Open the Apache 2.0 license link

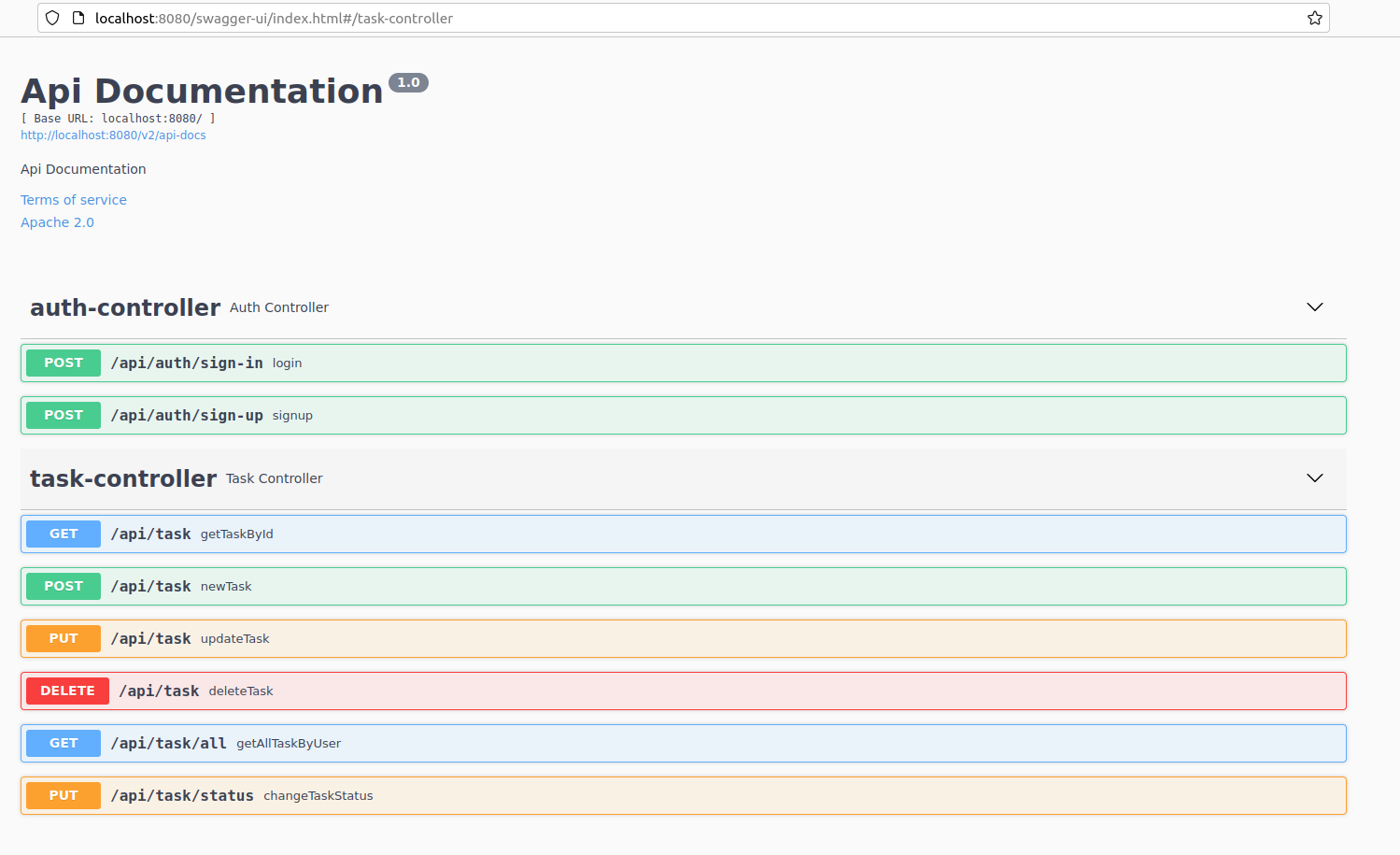coord(57,221)
